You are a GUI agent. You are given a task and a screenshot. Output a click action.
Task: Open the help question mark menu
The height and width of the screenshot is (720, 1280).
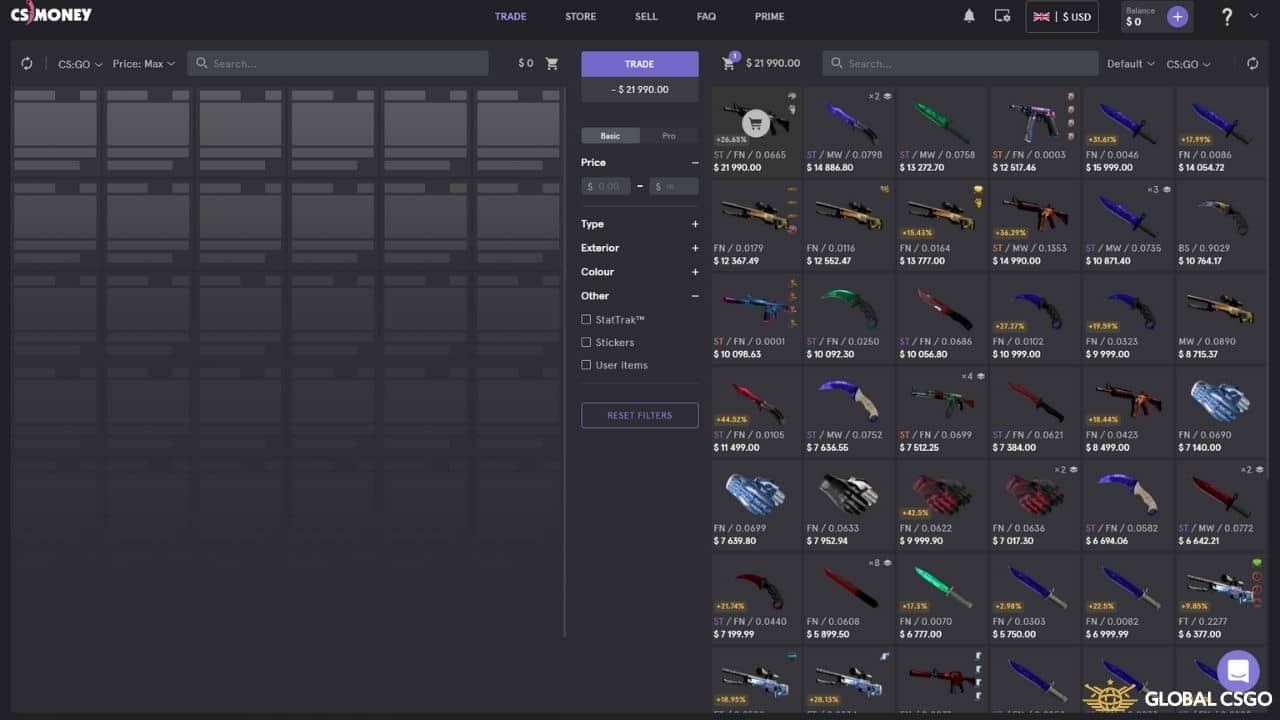pos(1227,16)
